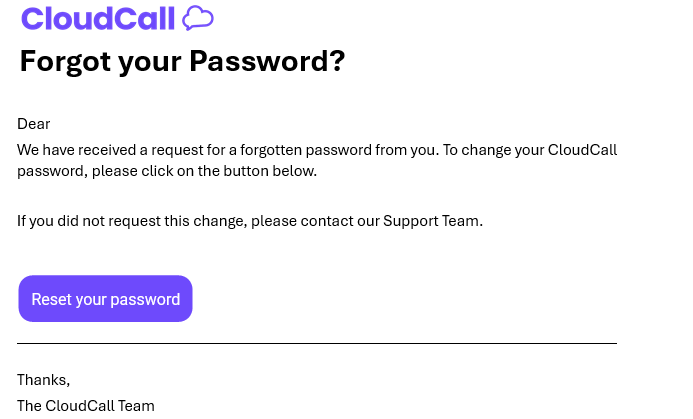The height and width of the screenshot is (419, 693).
Task: Click the horizontal divider line above Thanks
Action: pos(317,343)
